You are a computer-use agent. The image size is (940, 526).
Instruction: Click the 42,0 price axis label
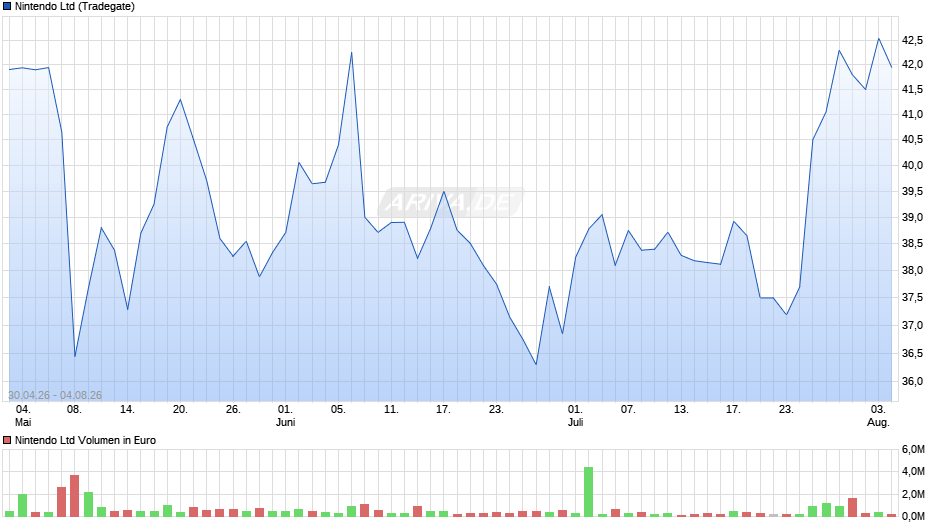912,64
